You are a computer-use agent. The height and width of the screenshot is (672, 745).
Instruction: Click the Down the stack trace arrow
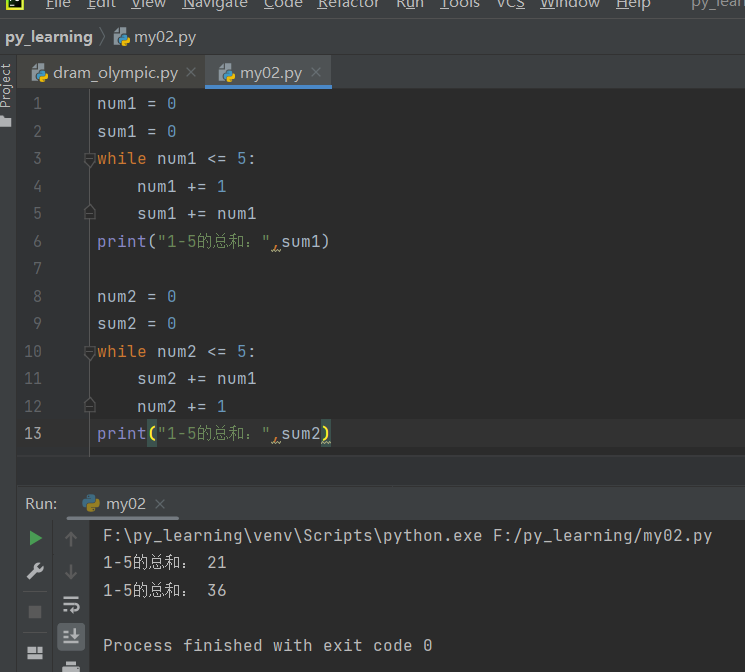[71, 571]
